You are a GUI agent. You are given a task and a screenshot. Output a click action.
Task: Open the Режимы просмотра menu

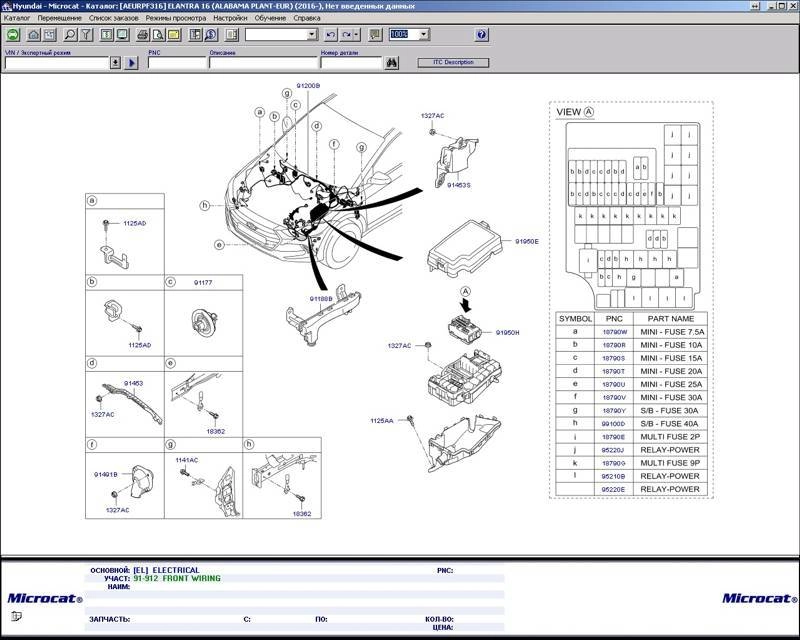coord(176,18)
